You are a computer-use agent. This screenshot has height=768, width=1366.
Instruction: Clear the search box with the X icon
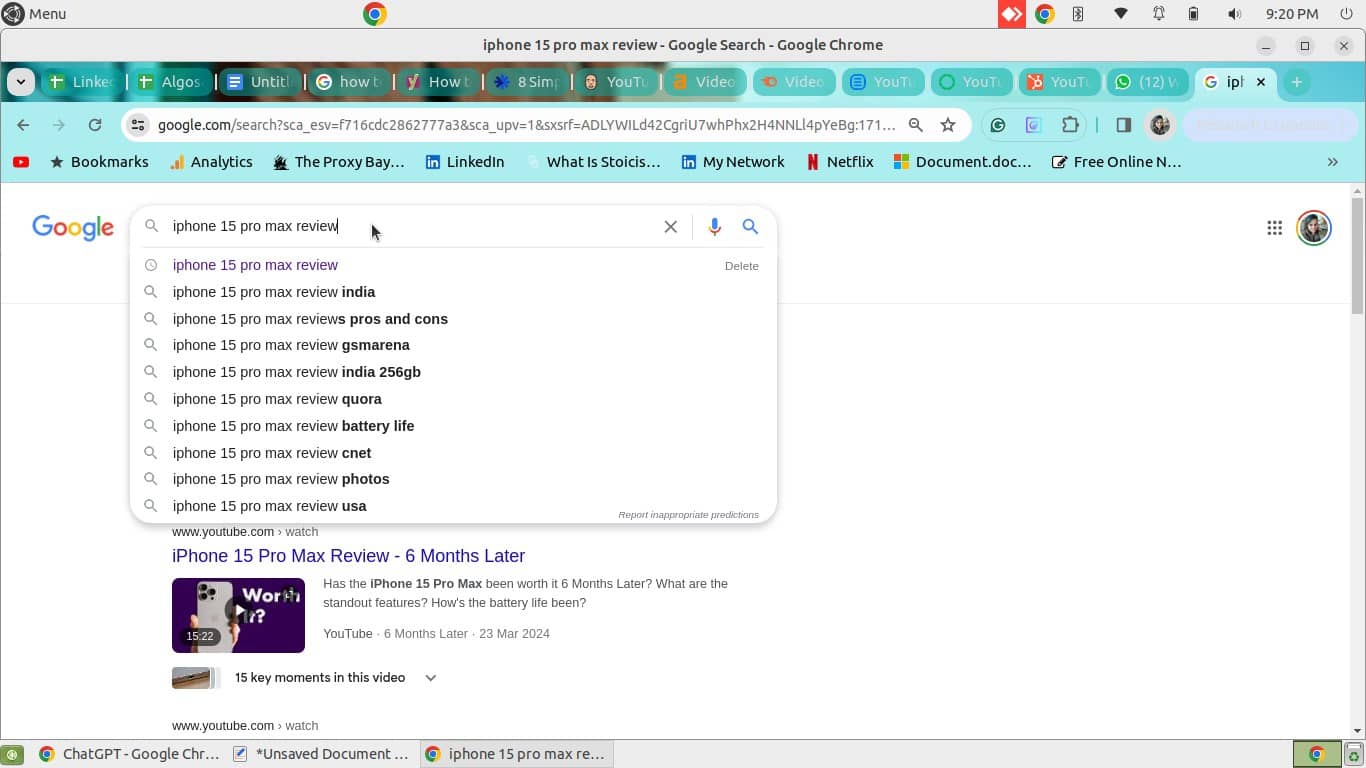point(671,227)
